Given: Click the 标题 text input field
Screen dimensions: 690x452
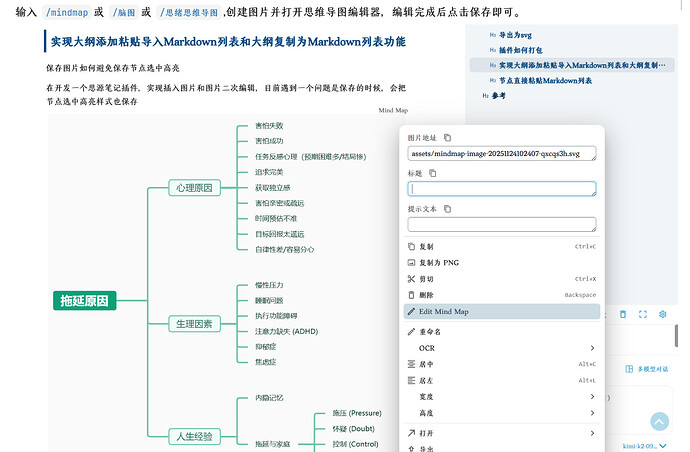Looking at the screenshot, I should (x=502, y=189).
